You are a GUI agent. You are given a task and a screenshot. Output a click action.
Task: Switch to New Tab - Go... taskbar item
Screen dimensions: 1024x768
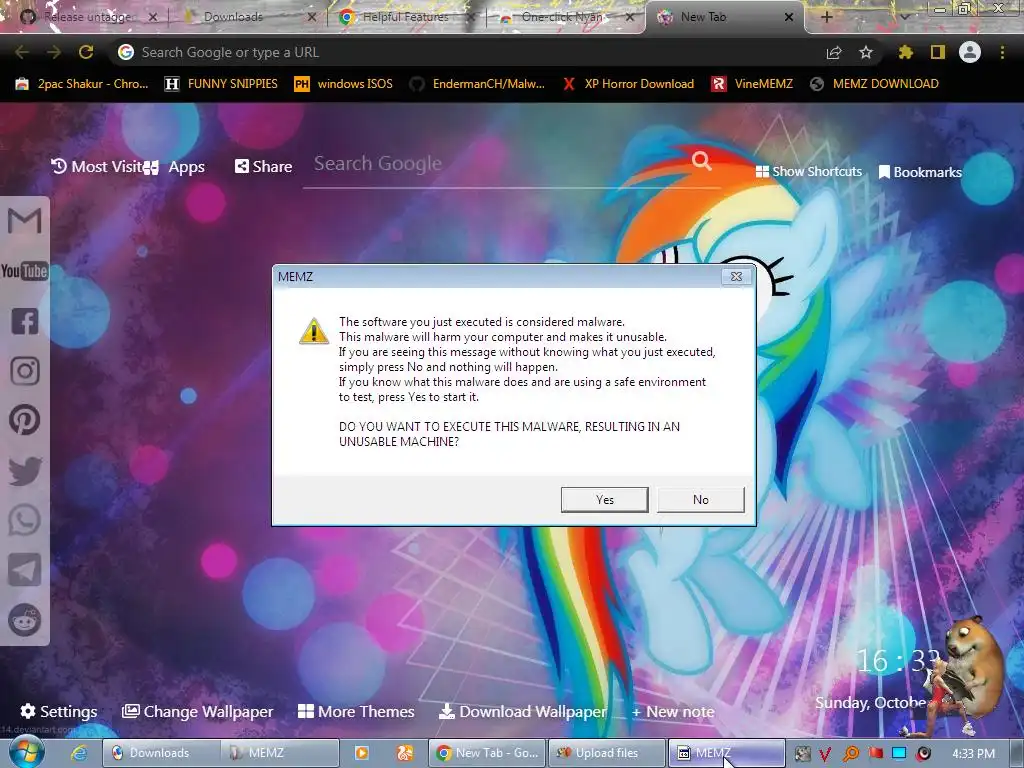488,753
